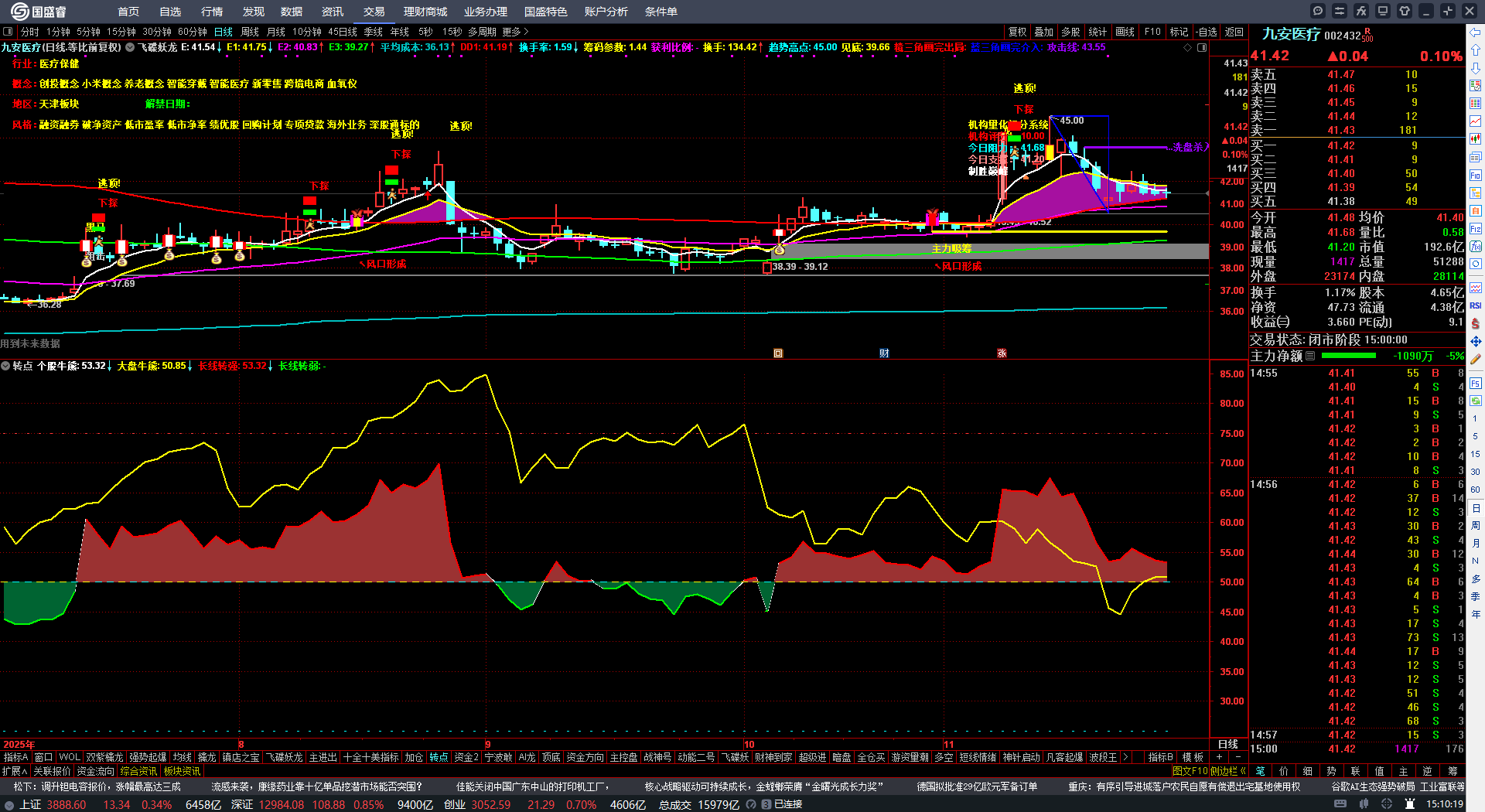Image resolution: width=1485 pixels, height=812 pixels.
Task: Open the fx formula manager icon
Action: coord(1361,11)
